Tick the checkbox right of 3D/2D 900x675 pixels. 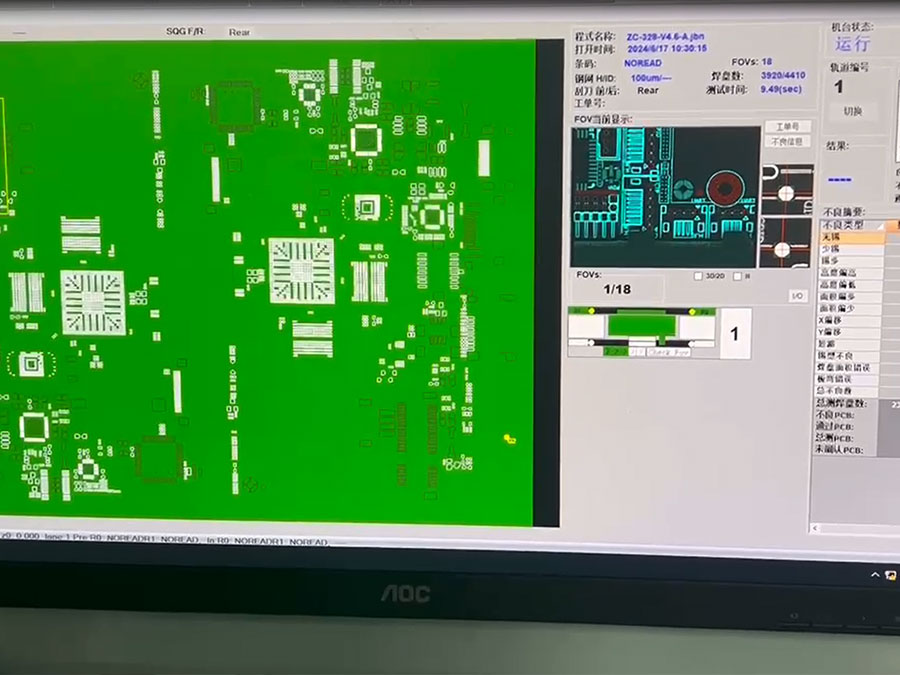(x=737, y=276)
